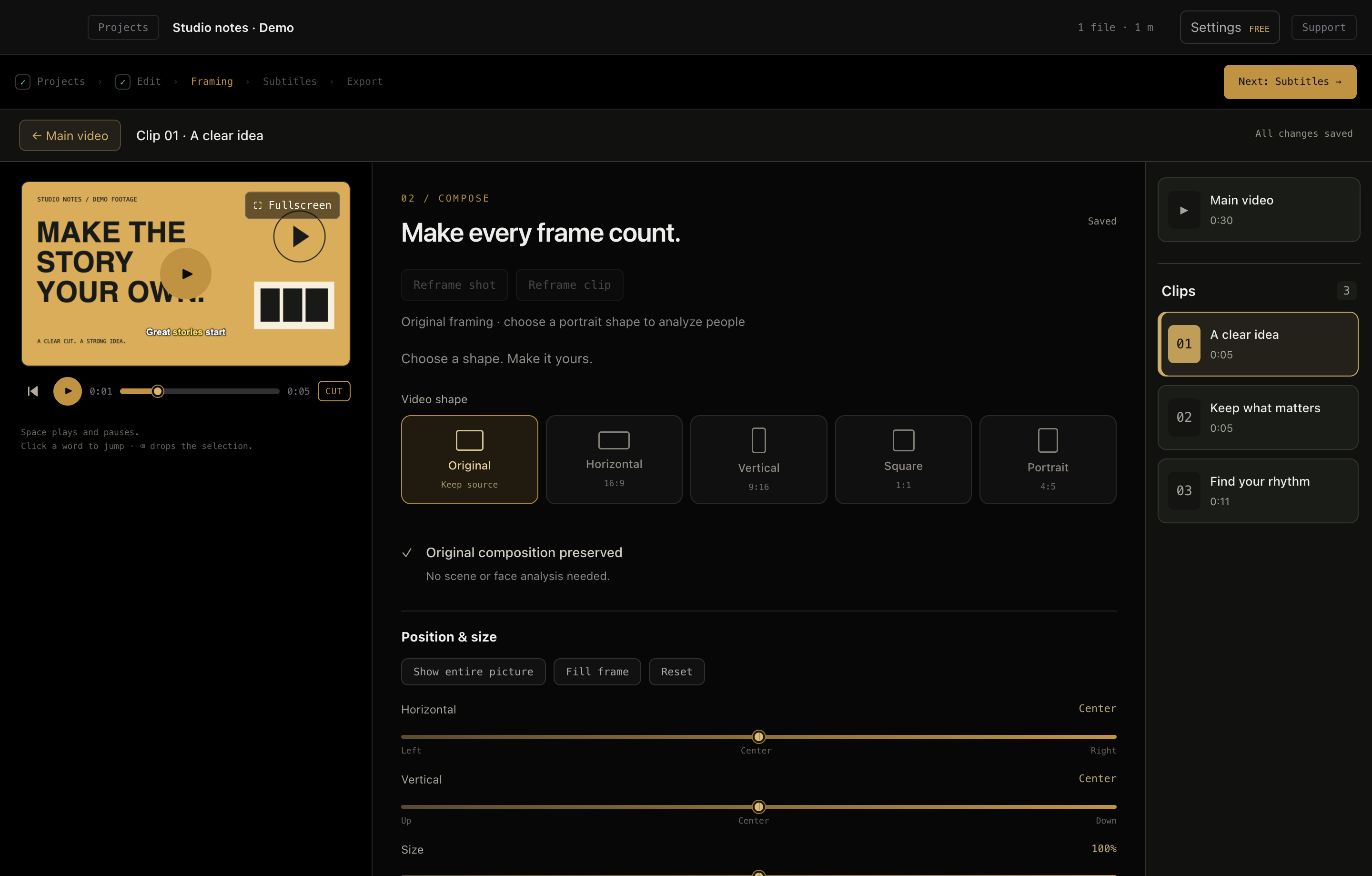The image size is (1372, 876).
Task: Click the outlined play circle in preview
Action: (299, 236)
